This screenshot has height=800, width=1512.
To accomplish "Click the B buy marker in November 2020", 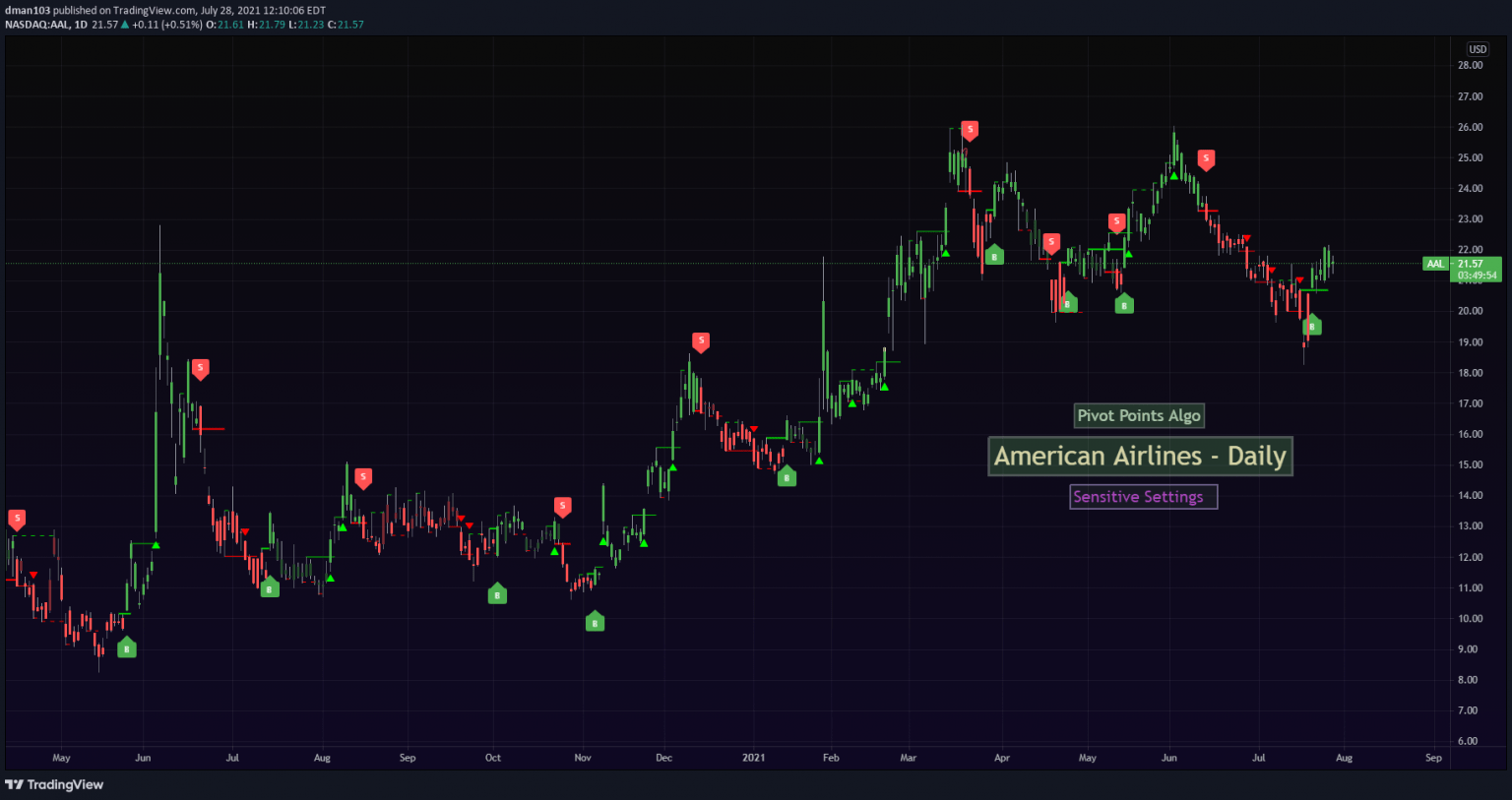I will coord(595,622).
